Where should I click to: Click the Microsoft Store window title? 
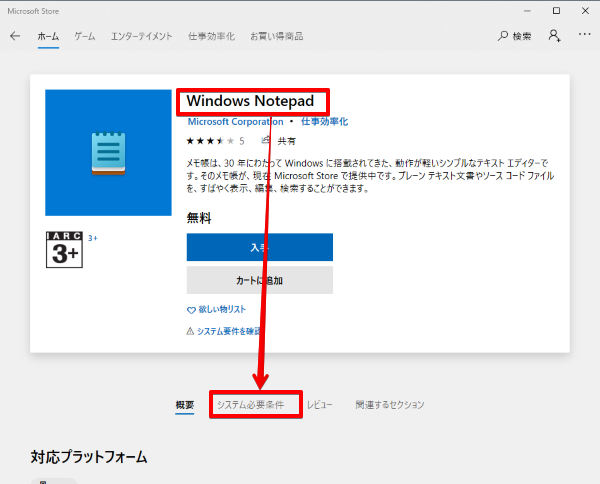click(x=33, y=11)
